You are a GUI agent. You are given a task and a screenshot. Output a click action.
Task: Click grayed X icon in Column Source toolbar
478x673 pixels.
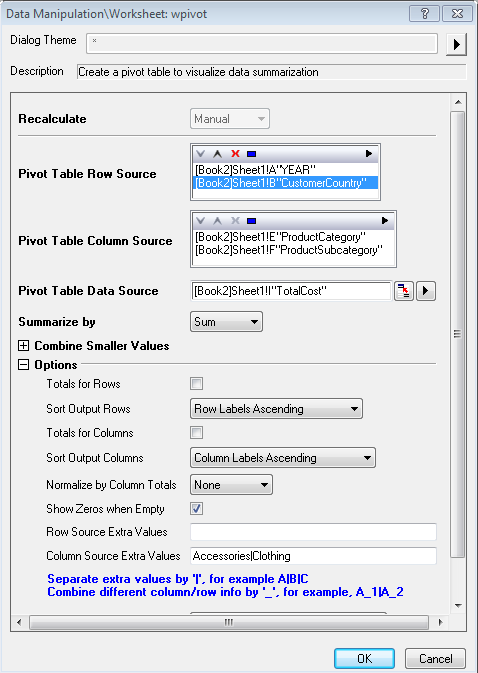(235, 221)
